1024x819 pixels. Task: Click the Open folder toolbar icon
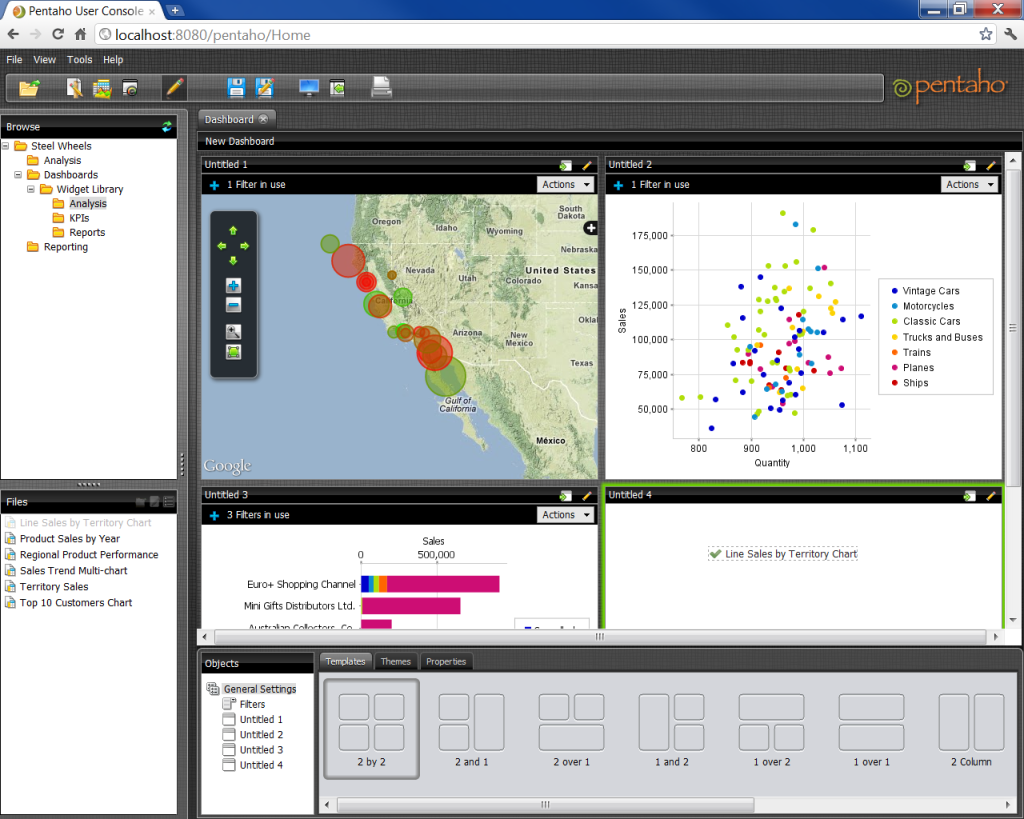29,88
